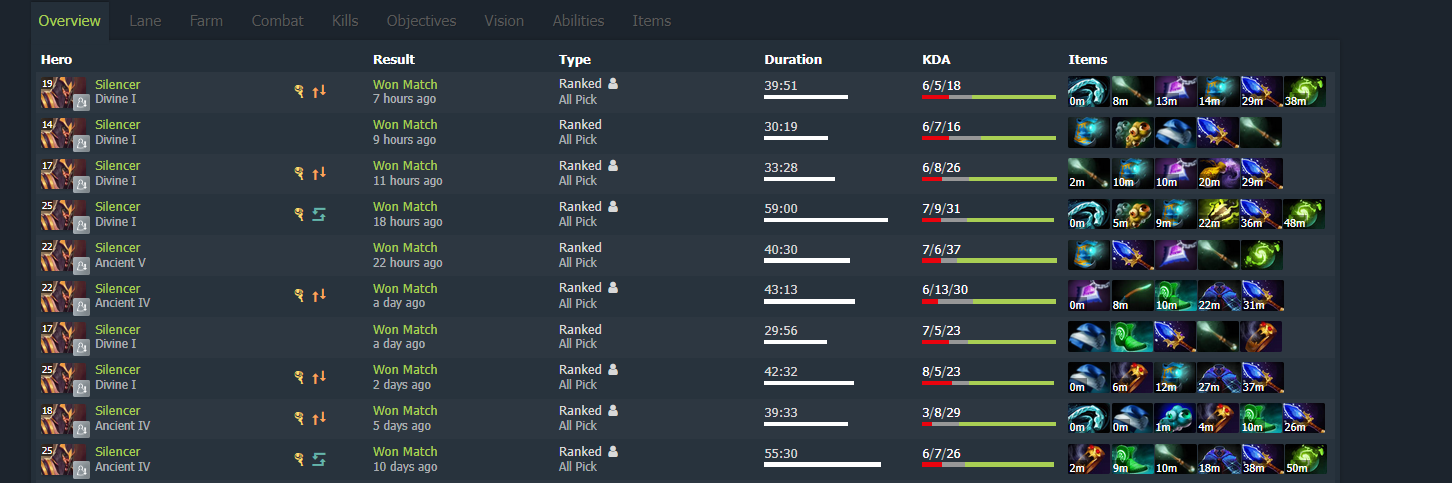Click the 20m item in the 33:28 match
Viewport: 1452px width, 483px height.
(x=1218, y=173)
